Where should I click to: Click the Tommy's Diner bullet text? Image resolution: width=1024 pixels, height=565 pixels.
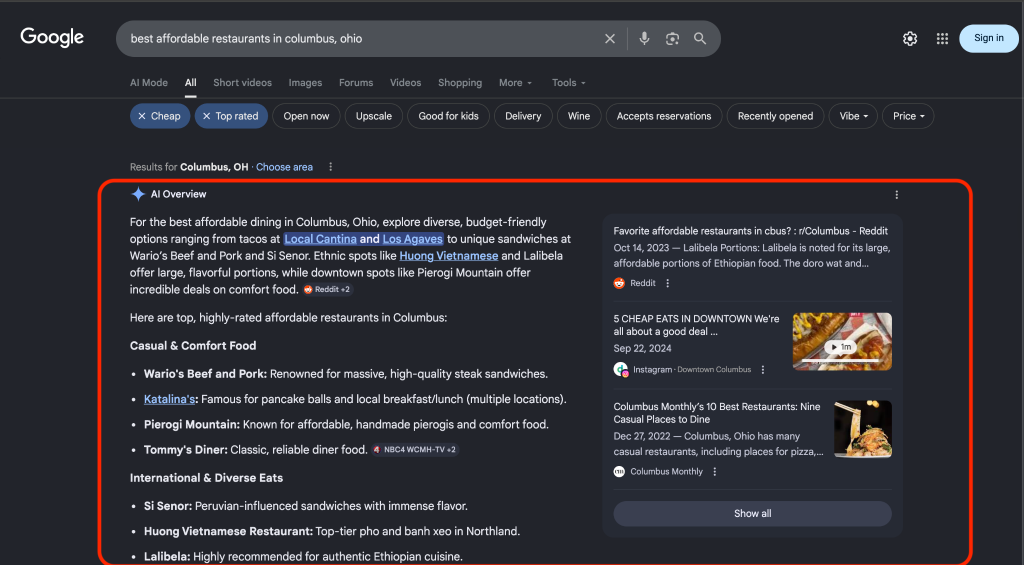256,449
